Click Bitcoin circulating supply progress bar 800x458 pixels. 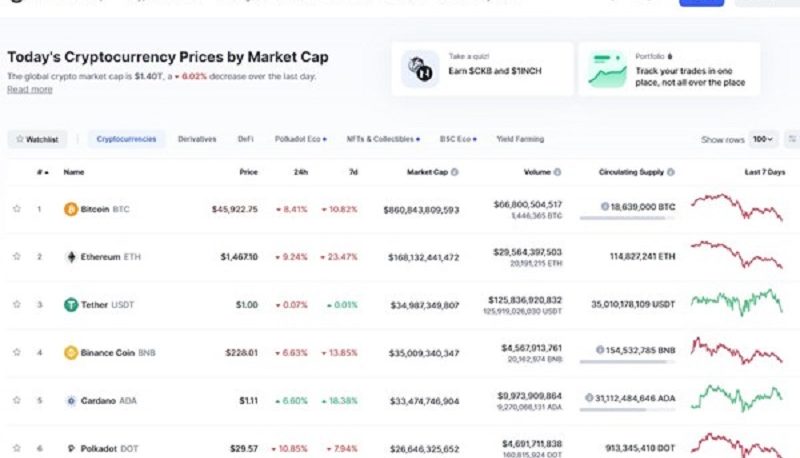(x=627, y=218)
